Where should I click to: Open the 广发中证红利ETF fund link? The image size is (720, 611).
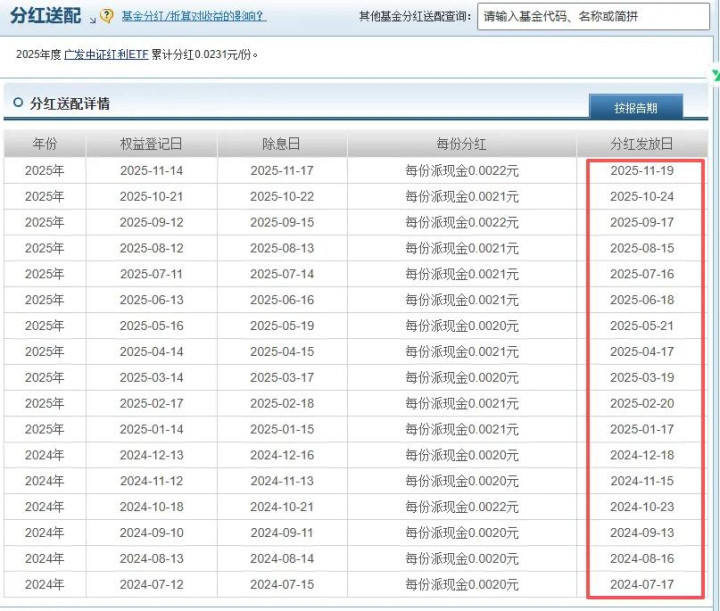(106, 54)
